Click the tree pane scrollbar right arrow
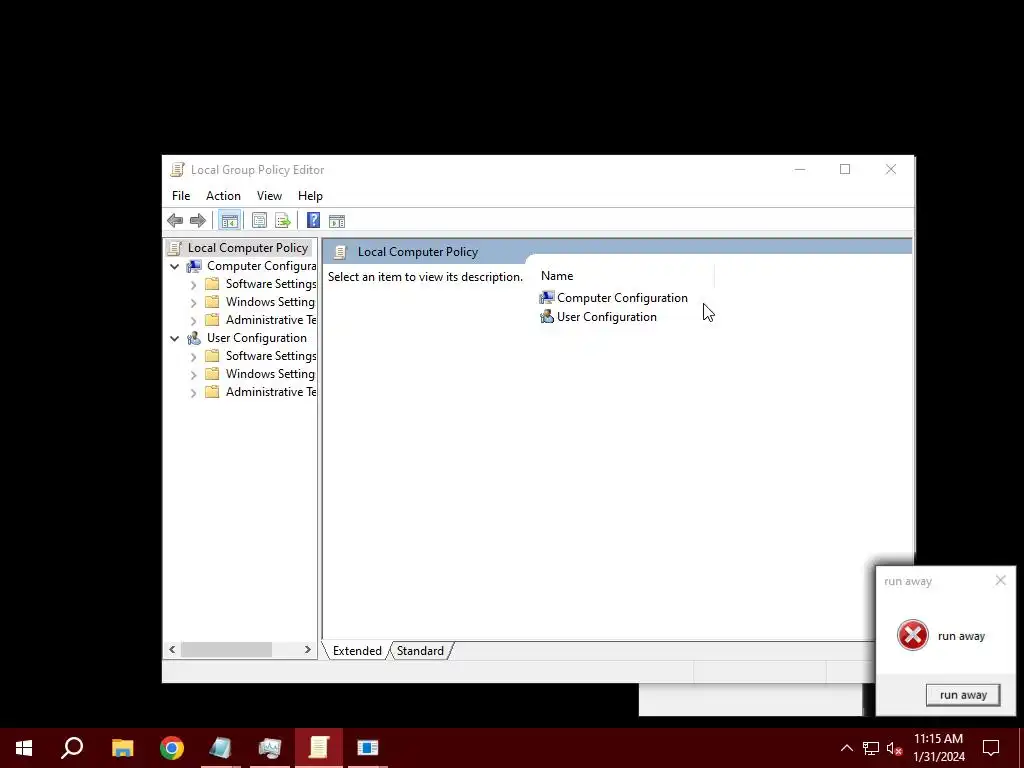The height and width of the screenshot is (768, 1024). tap(308, 650)
